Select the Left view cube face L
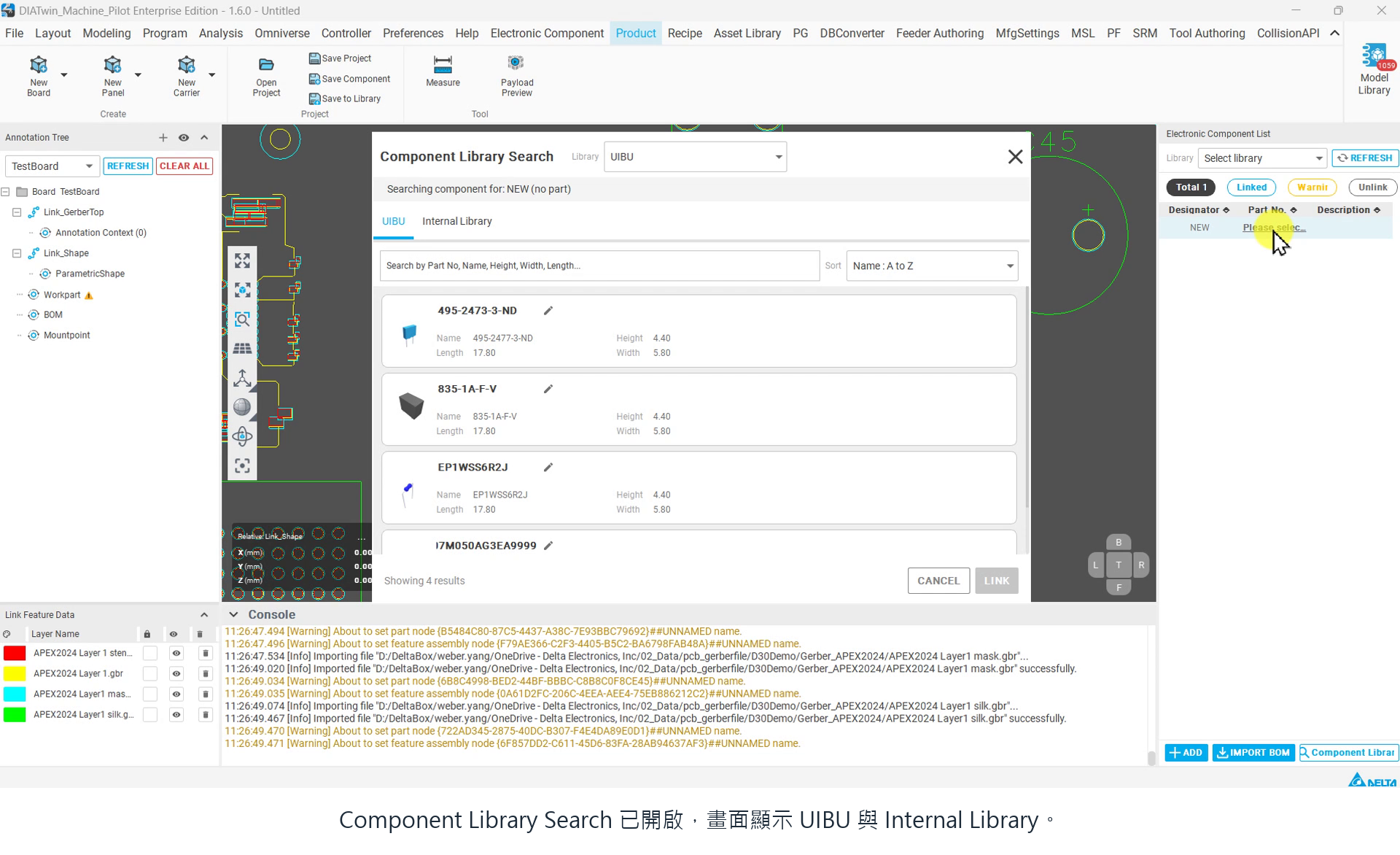Viewport: 1400px width, 855px height. click(1095, 565)
